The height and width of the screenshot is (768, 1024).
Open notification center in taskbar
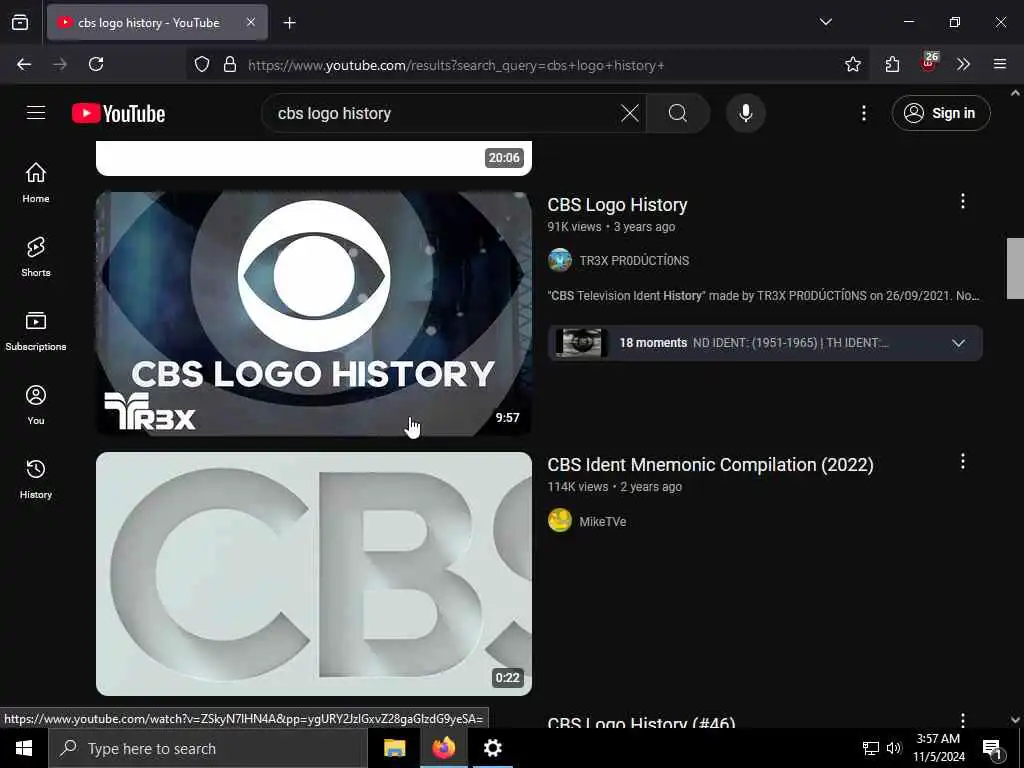point(993,749)
